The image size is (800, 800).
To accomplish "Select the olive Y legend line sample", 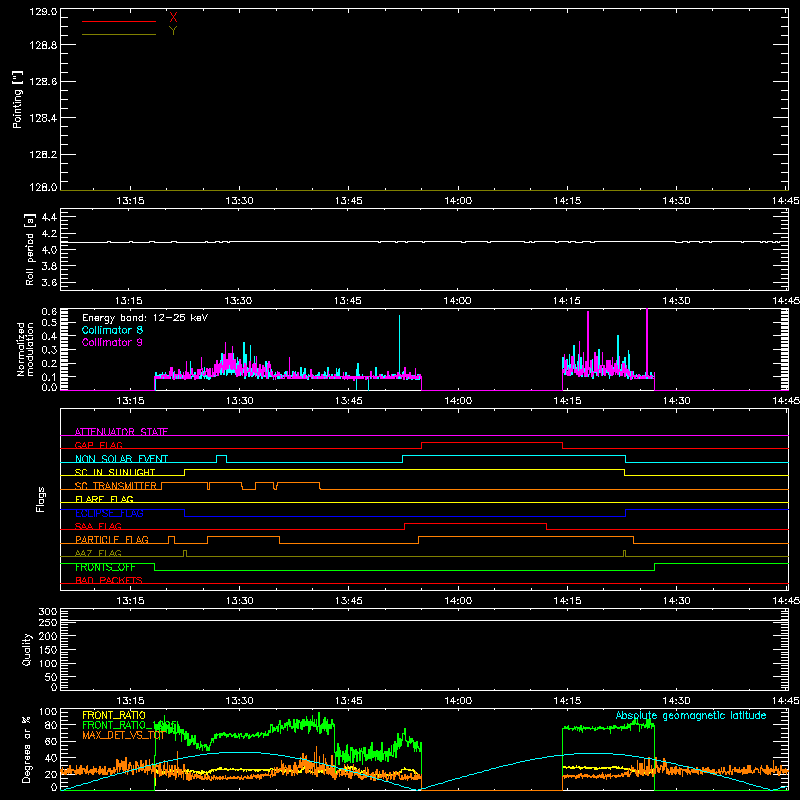I will (x=119, y=34).
